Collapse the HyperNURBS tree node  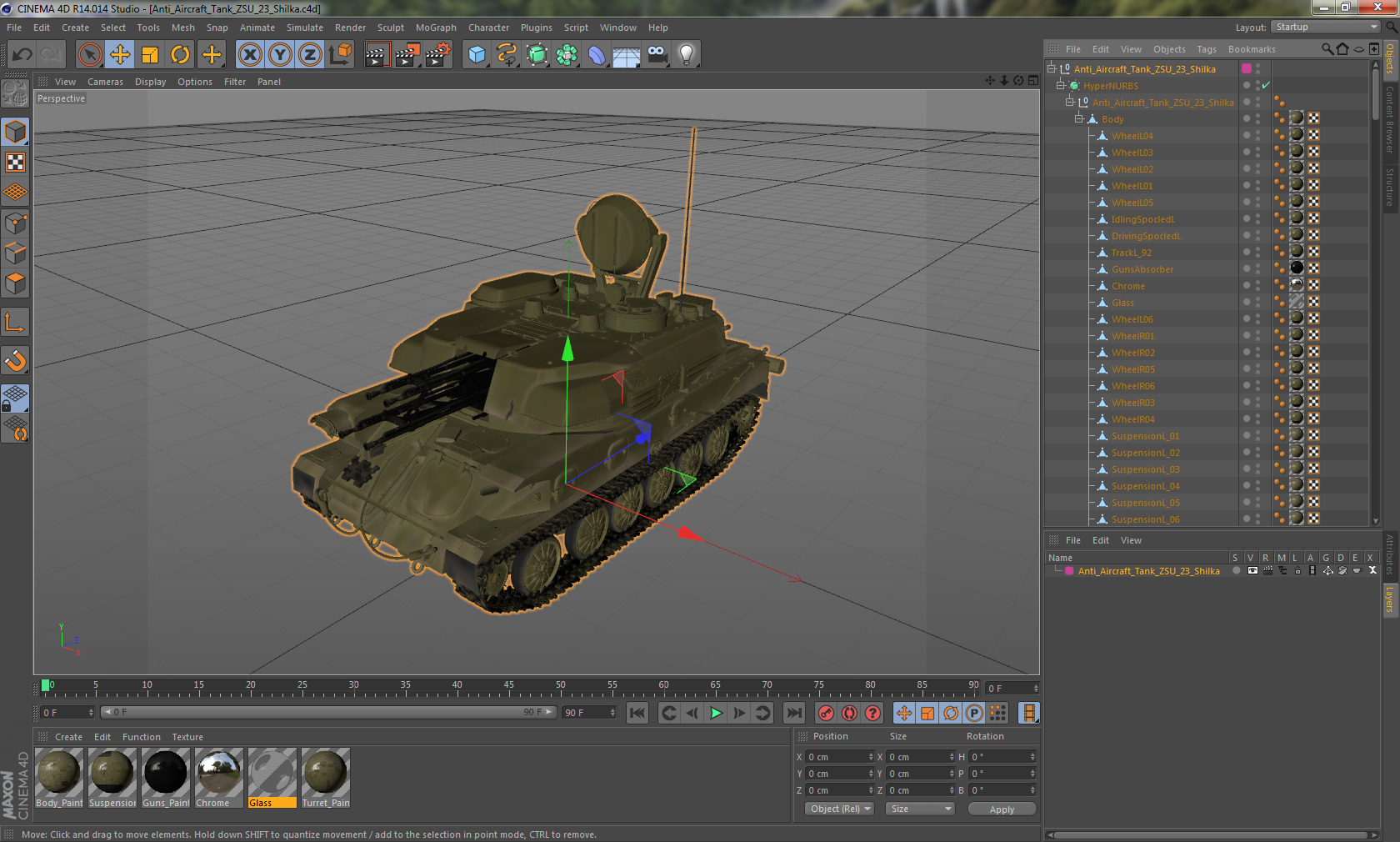point(1061,86)
